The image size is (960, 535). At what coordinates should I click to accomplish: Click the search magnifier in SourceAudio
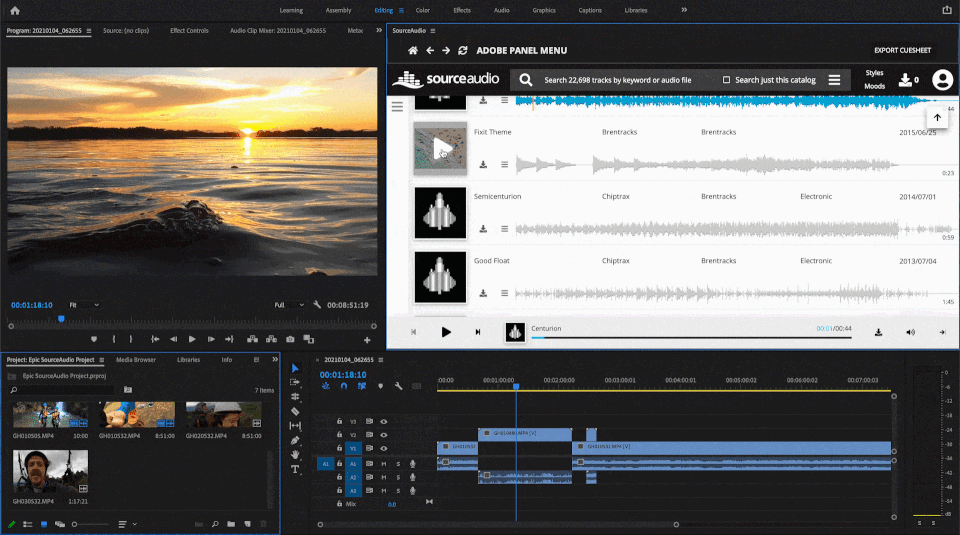point(525,80)
